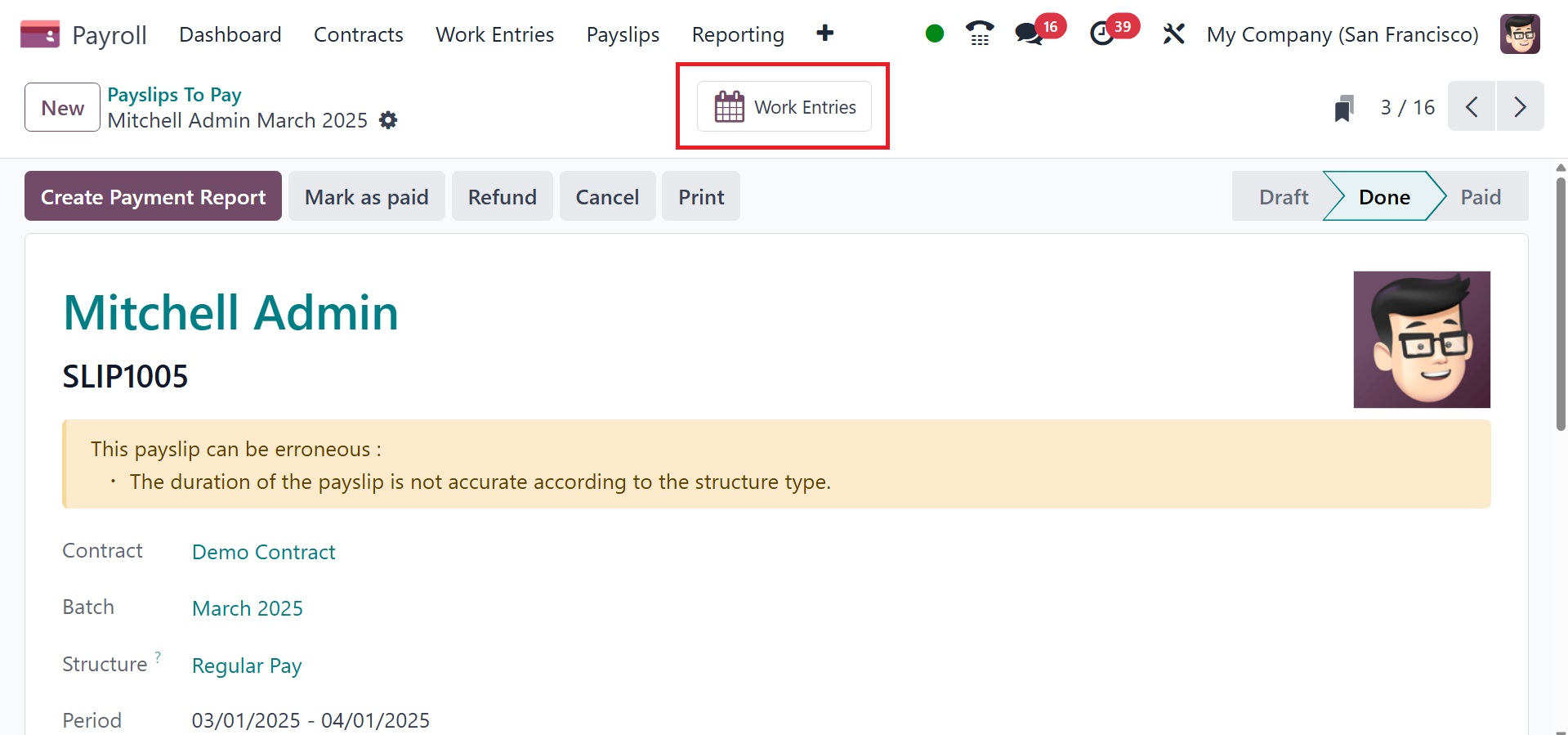This screenshot has height=735, width=1568.
Task: Open the company switcher My Company (San Francisco)
Action: pyautogui.click(x=1342, y=34)
